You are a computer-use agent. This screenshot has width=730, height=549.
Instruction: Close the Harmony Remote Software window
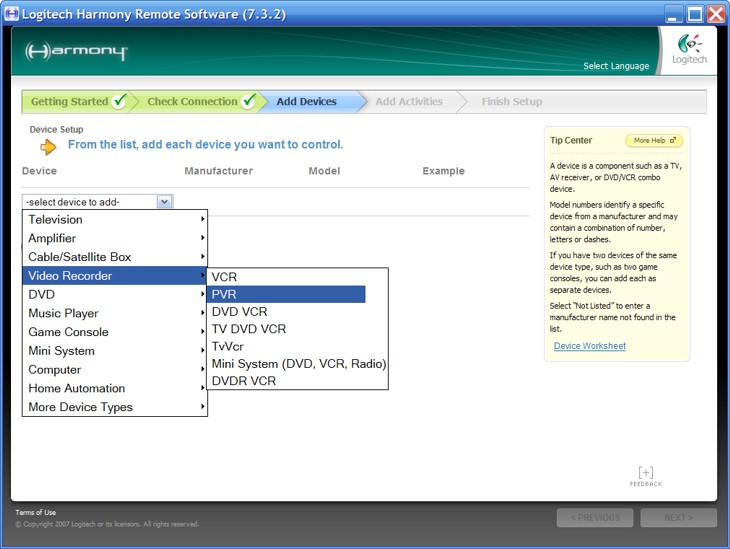(x=716, y=14)
